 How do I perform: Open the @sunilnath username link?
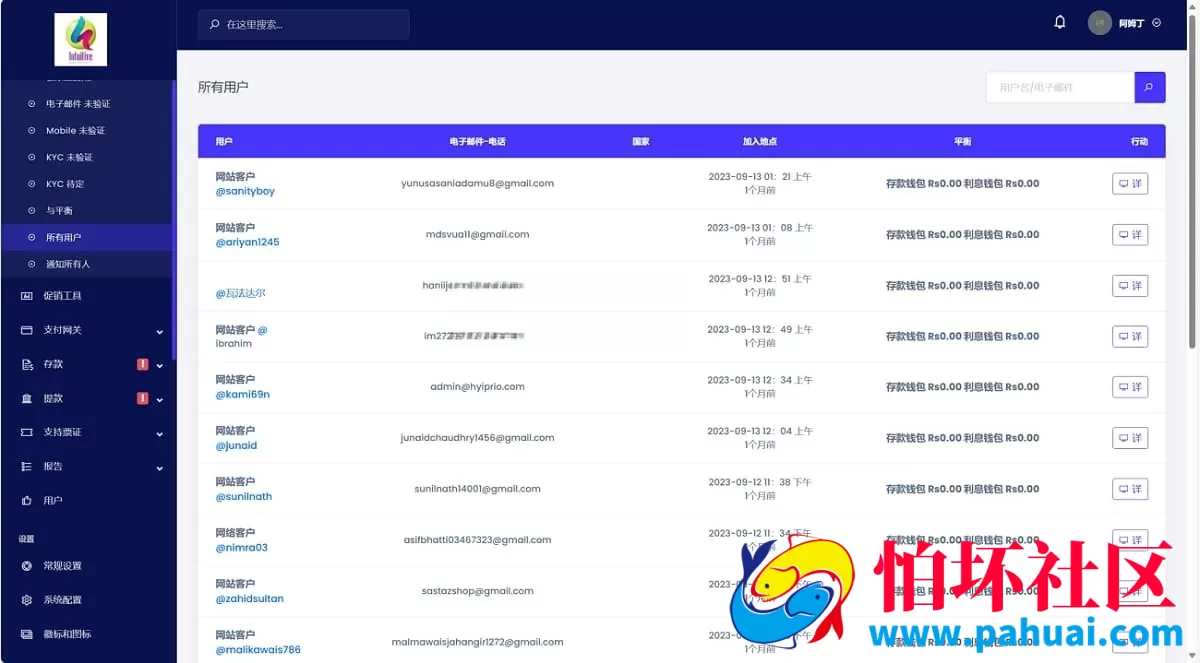tap(244, 496)
